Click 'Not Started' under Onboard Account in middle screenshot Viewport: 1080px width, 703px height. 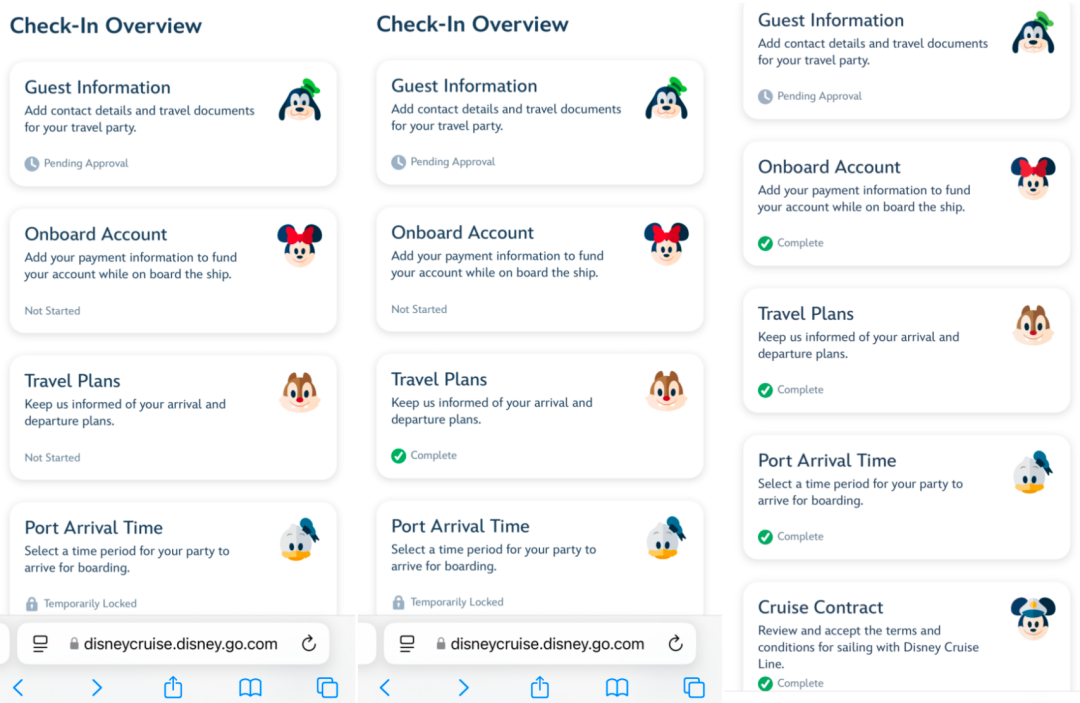pos(419,310)
